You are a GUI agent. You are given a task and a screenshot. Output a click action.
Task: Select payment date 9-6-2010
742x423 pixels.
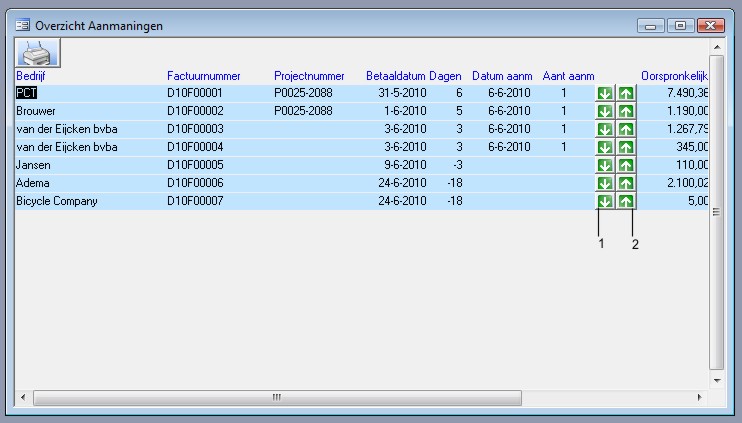coord(406,165)
